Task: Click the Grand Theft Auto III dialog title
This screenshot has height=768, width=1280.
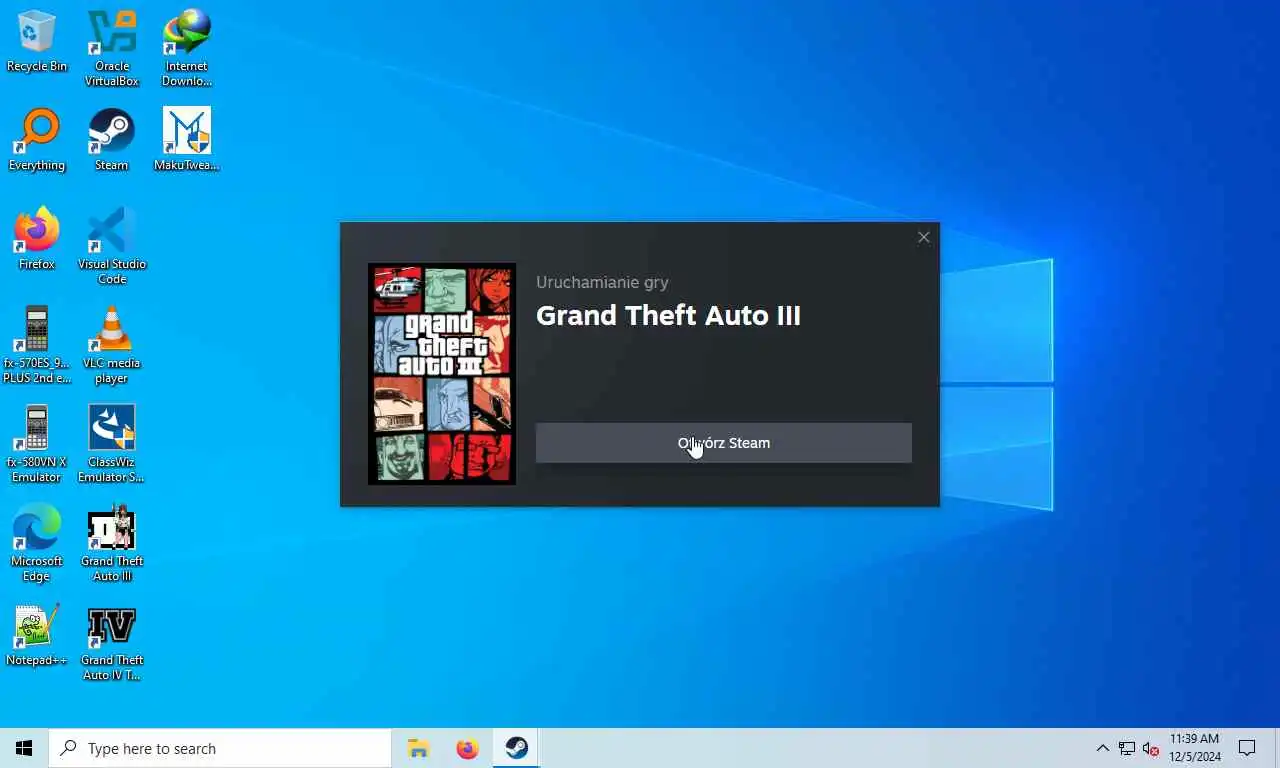Action: [668, 316]
